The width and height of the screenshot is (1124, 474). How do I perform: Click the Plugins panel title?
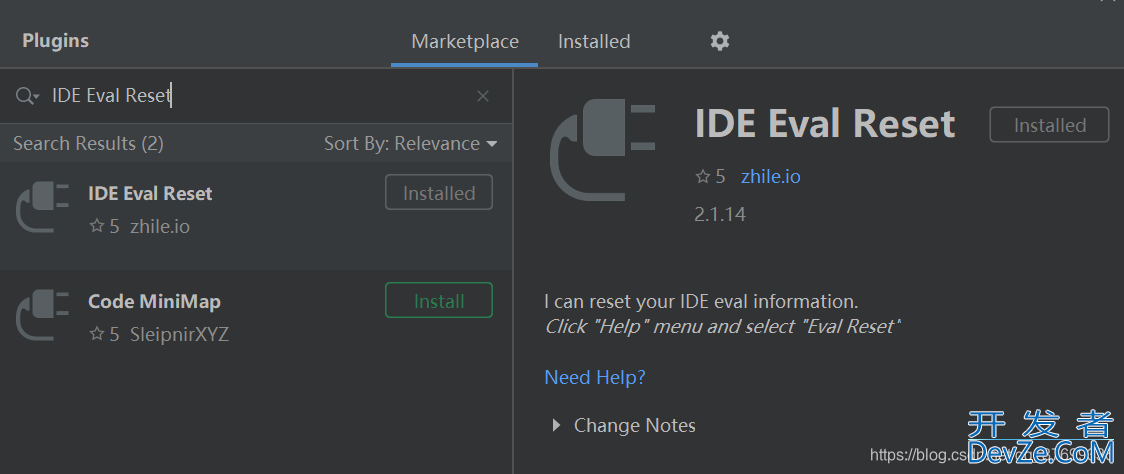coord(55,41)
